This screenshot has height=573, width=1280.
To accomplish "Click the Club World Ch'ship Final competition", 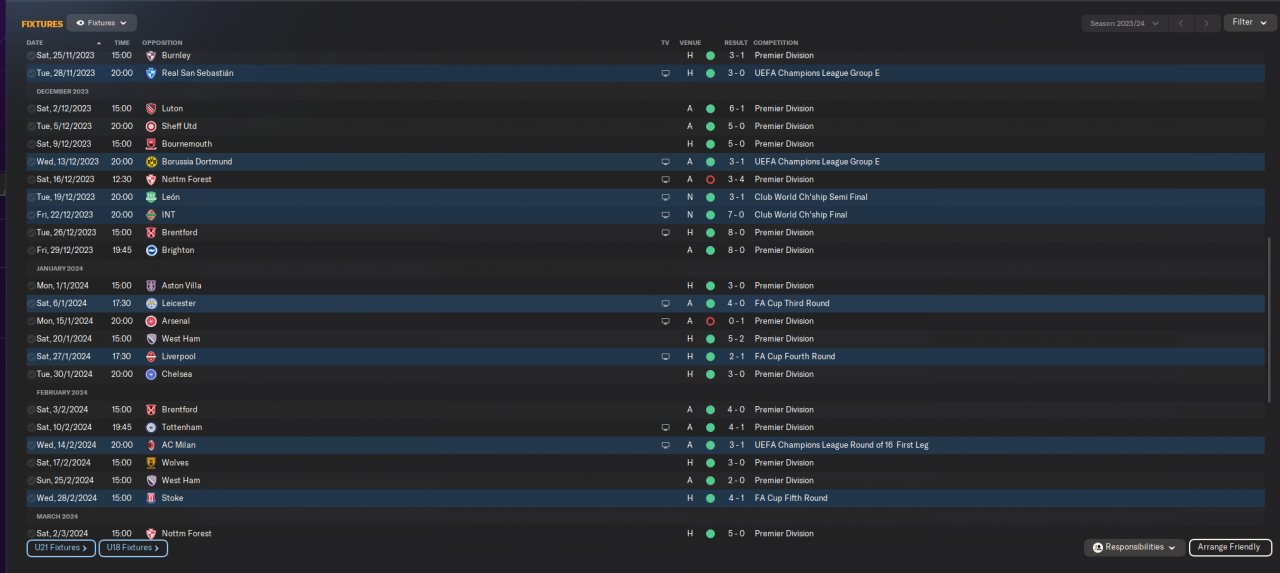I will coord(801,215).
